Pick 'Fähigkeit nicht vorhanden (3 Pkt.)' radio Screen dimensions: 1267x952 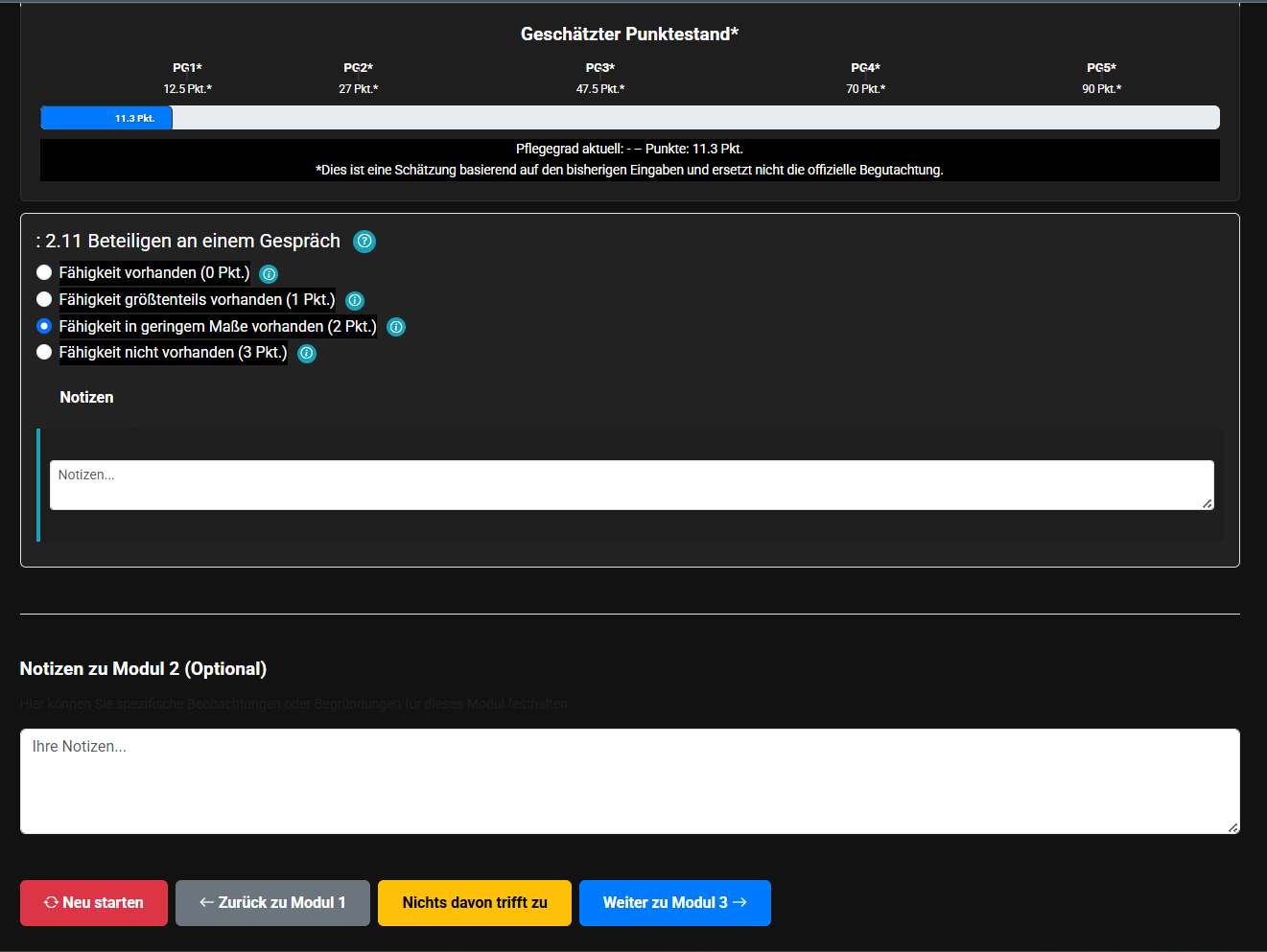[x=44, y=353]
